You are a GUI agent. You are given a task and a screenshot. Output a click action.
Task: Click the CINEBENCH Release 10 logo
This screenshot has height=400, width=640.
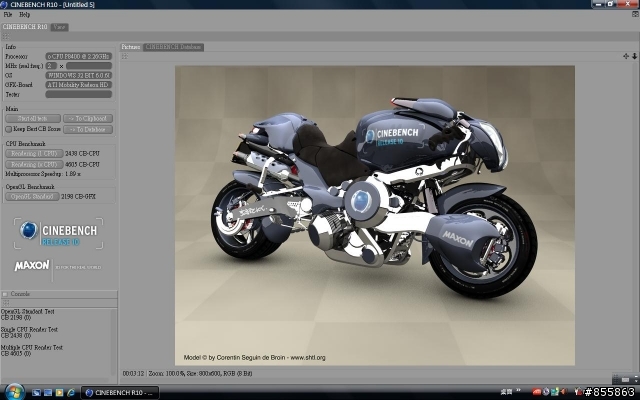pos(58,233)
